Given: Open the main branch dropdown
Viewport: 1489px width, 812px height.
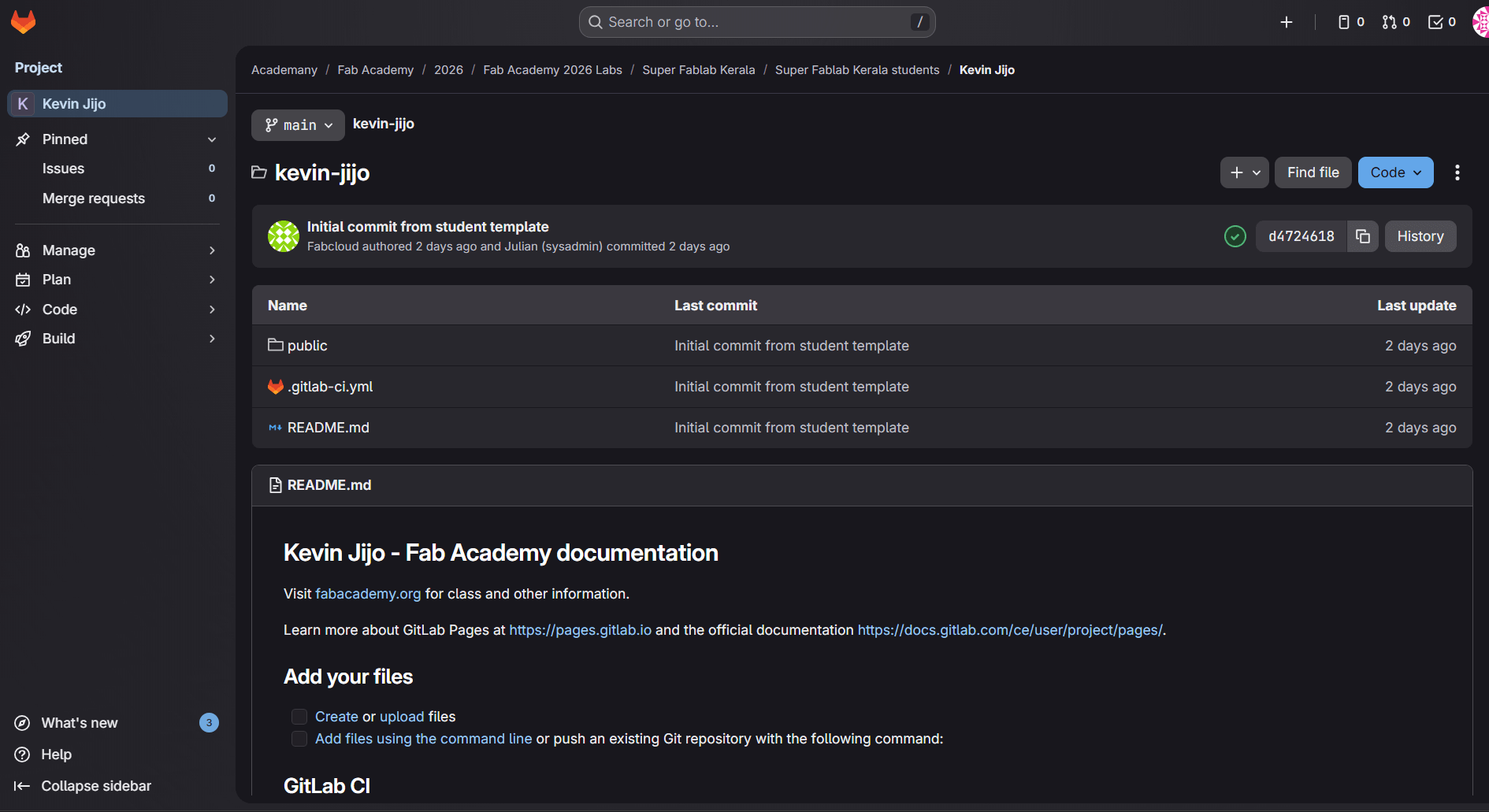Looking at the screenshot, I should tap(297, 124).
